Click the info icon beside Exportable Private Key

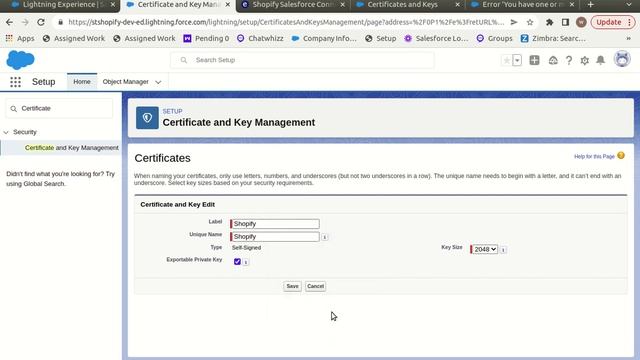tap(246, 262)
